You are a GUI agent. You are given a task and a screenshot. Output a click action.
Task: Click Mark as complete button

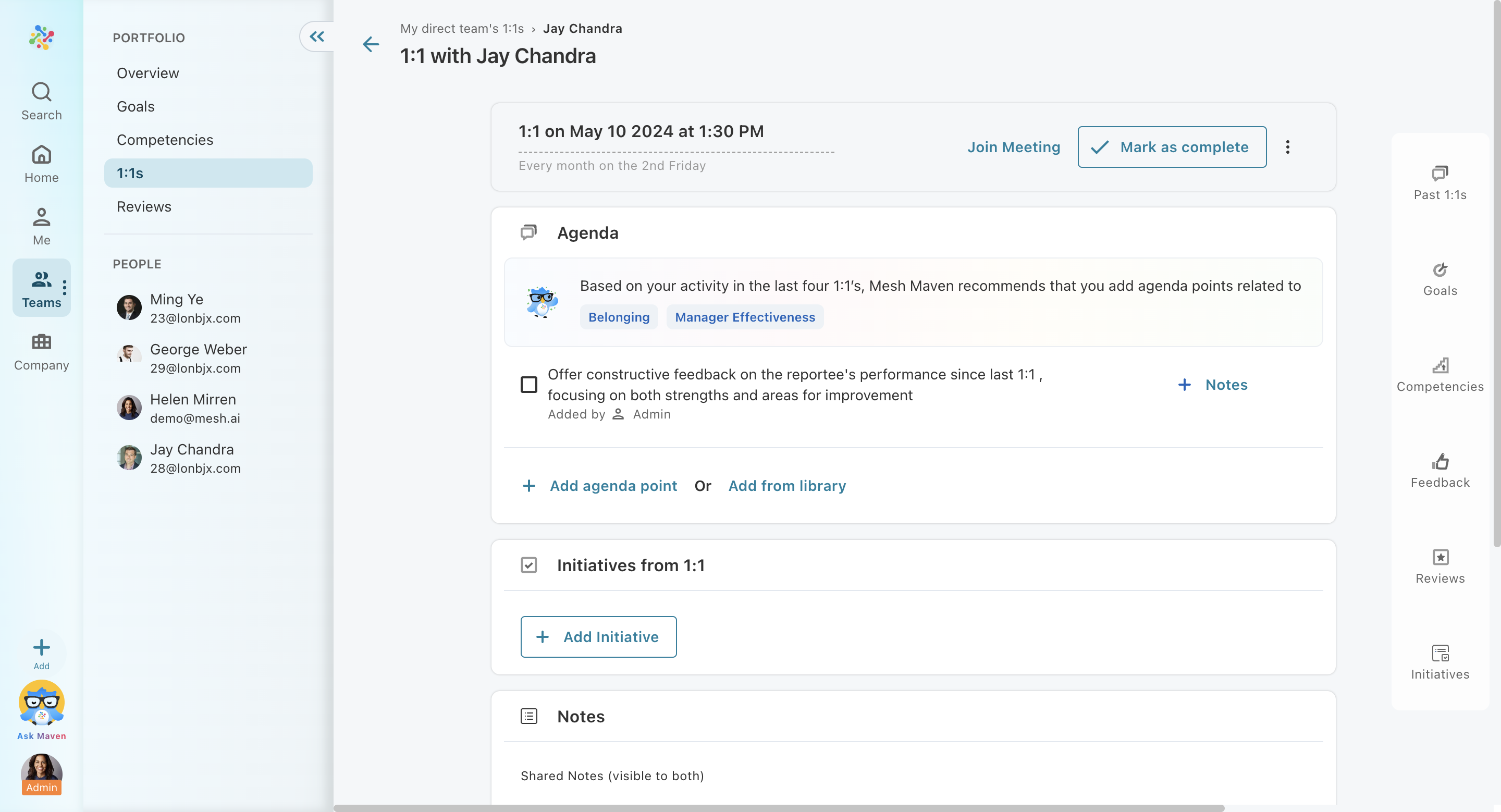coord(1171,147)
